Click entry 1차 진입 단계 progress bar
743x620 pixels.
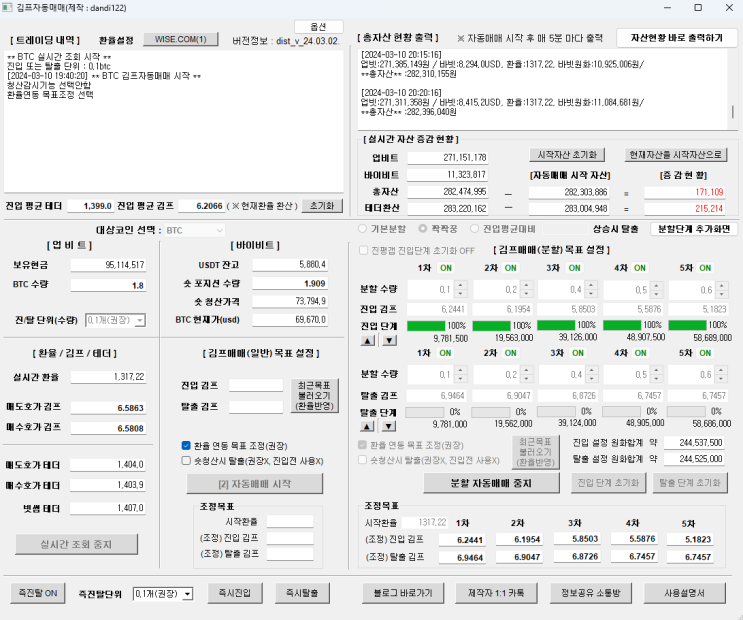[x=426, y=326]
